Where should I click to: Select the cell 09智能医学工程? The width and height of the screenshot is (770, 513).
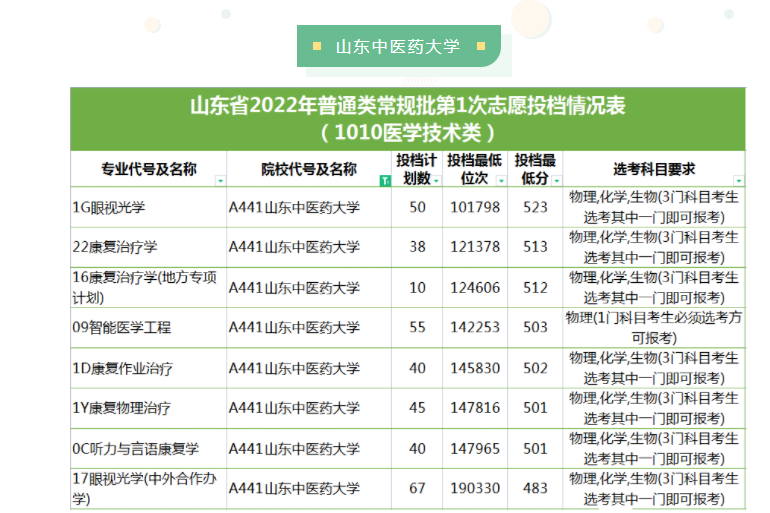click(149, 327)
